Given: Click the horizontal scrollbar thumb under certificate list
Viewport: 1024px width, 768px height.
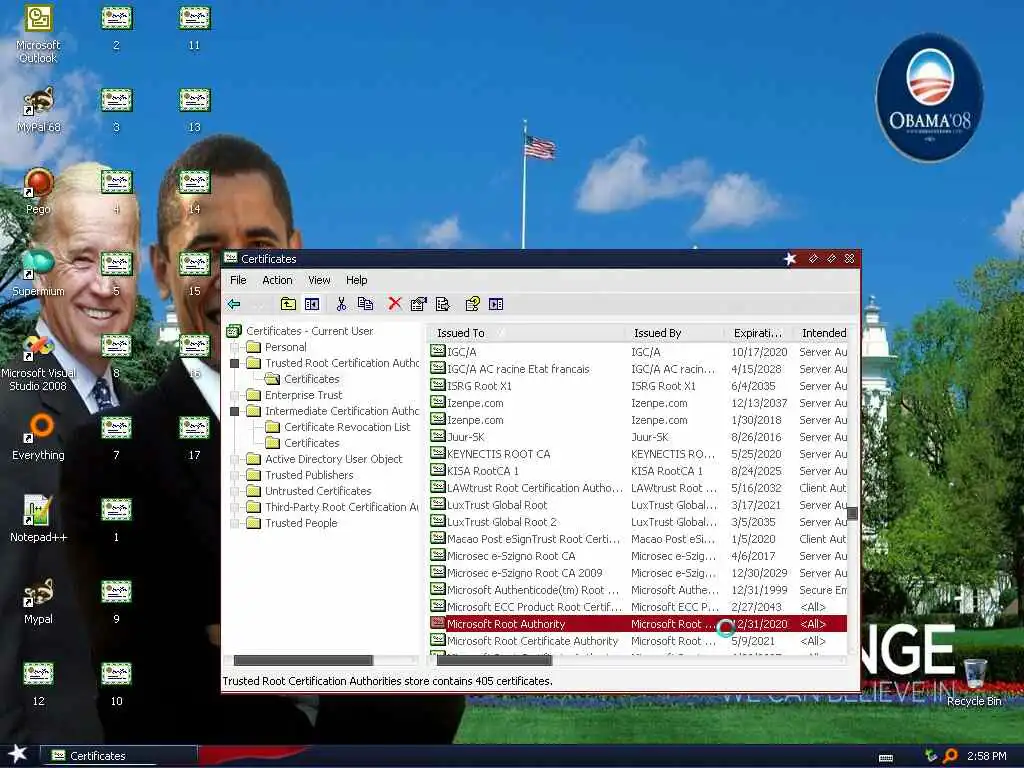Looking at the screenshot, I should coord(494,660).
